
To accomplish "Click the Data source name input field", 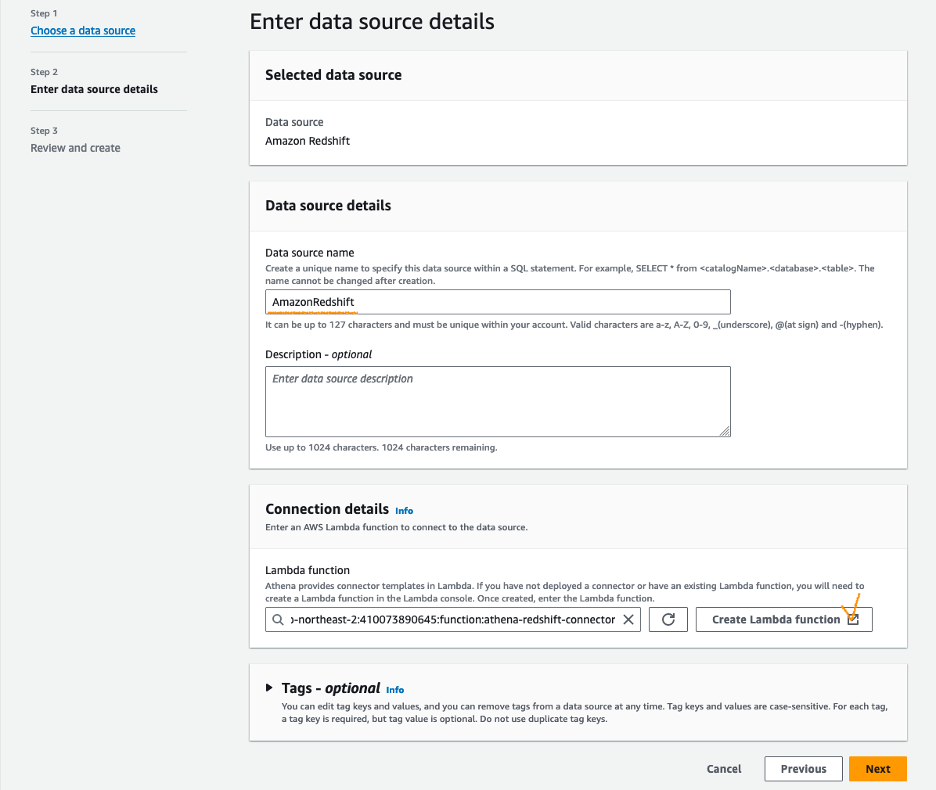I will tap(498, 302).
